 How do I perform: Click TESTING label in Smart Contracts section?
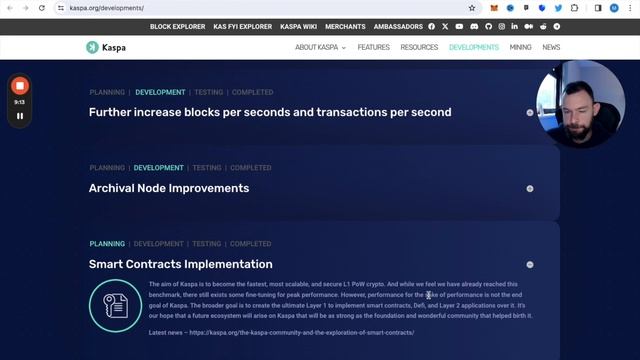[x=207, y=244]
